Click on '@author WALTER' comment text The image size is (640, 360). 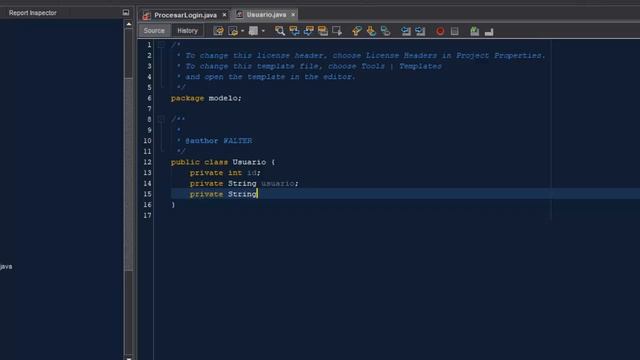(x=218, y=141)
